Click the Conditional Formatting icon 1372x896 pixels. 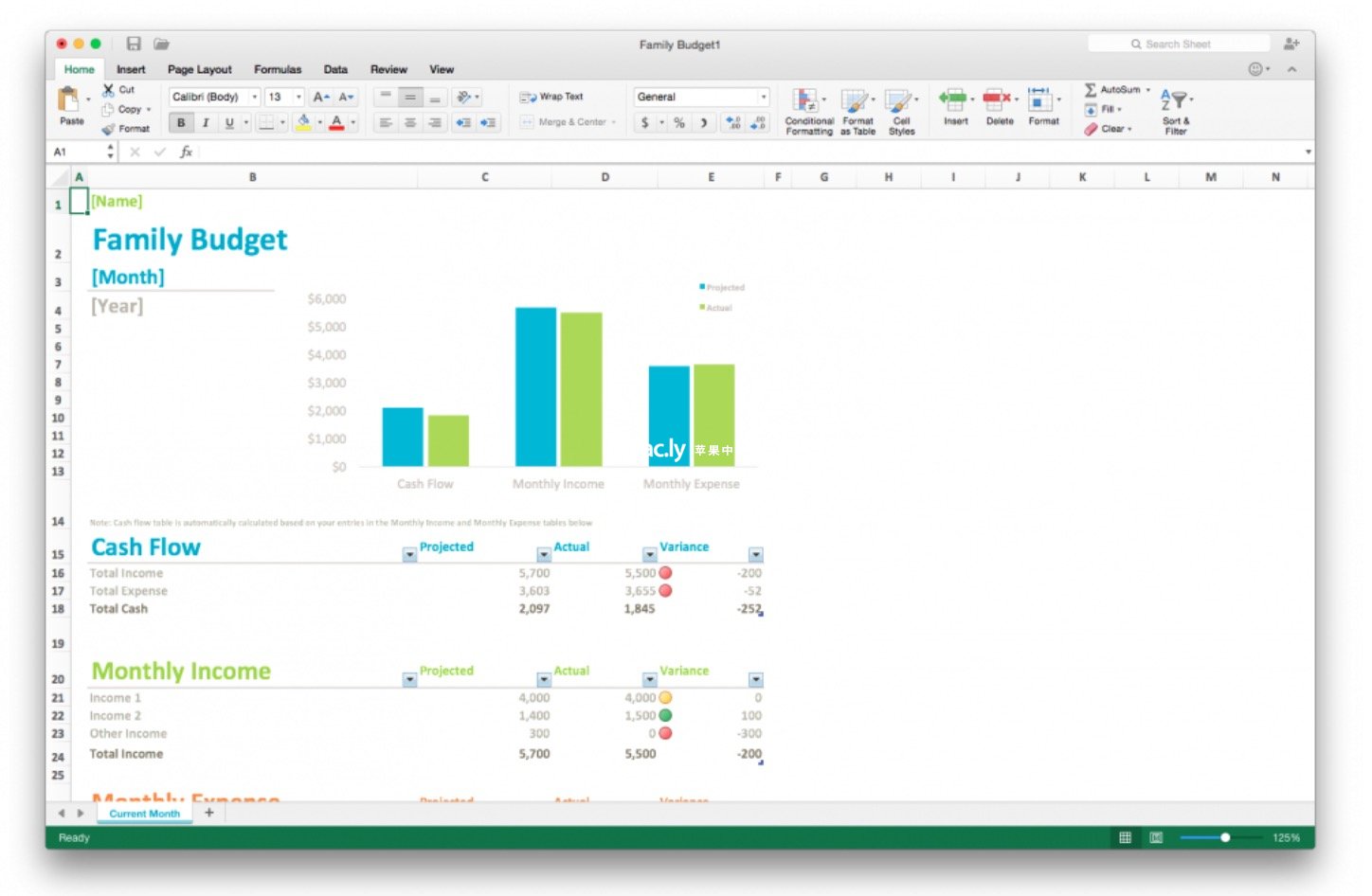coord(806,100)
